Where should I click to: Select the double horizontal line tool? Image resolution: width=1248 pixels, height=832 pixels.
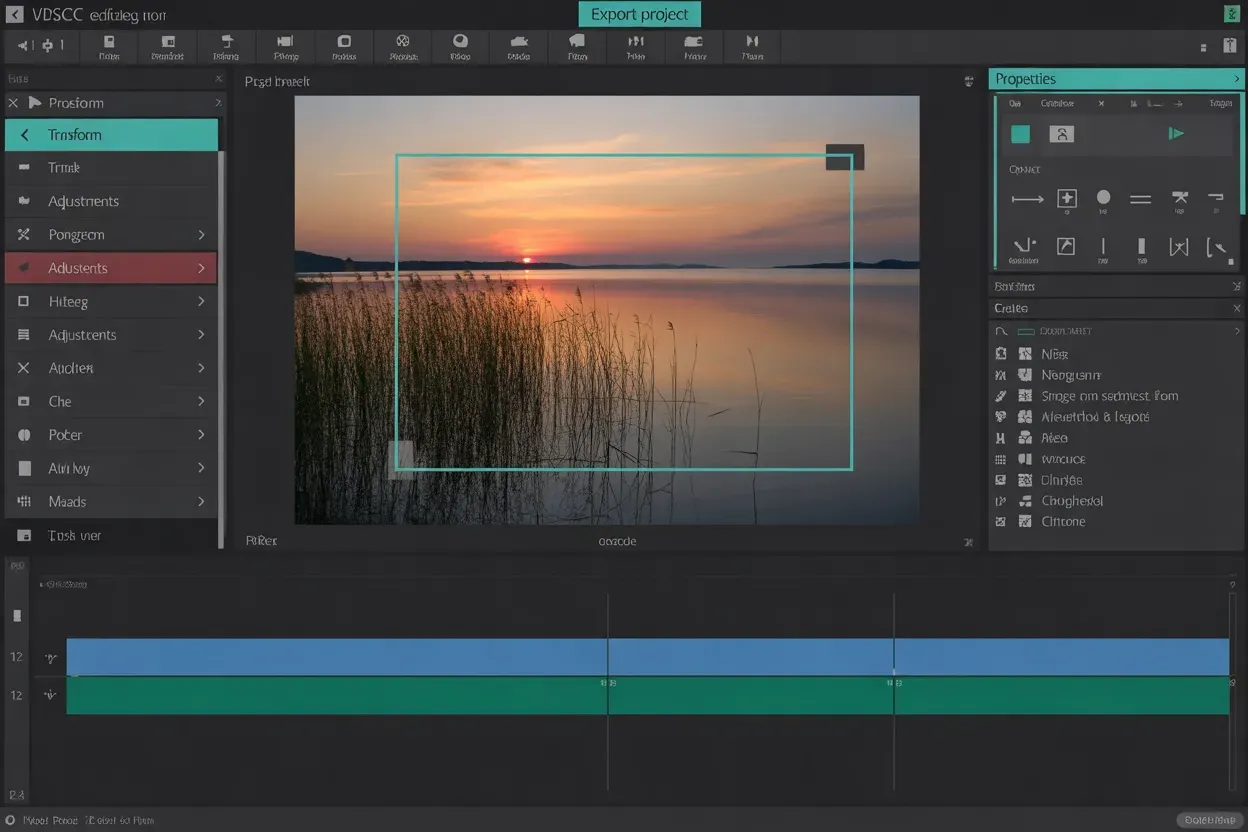[x=1140, y=199]
